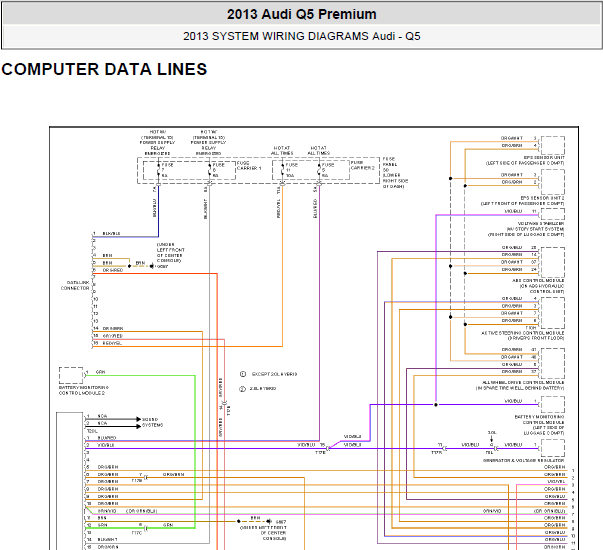Click the "FUSE PANEL" lower right side of dash label
This screenshot has width=603, height=550.
[395, 173]
